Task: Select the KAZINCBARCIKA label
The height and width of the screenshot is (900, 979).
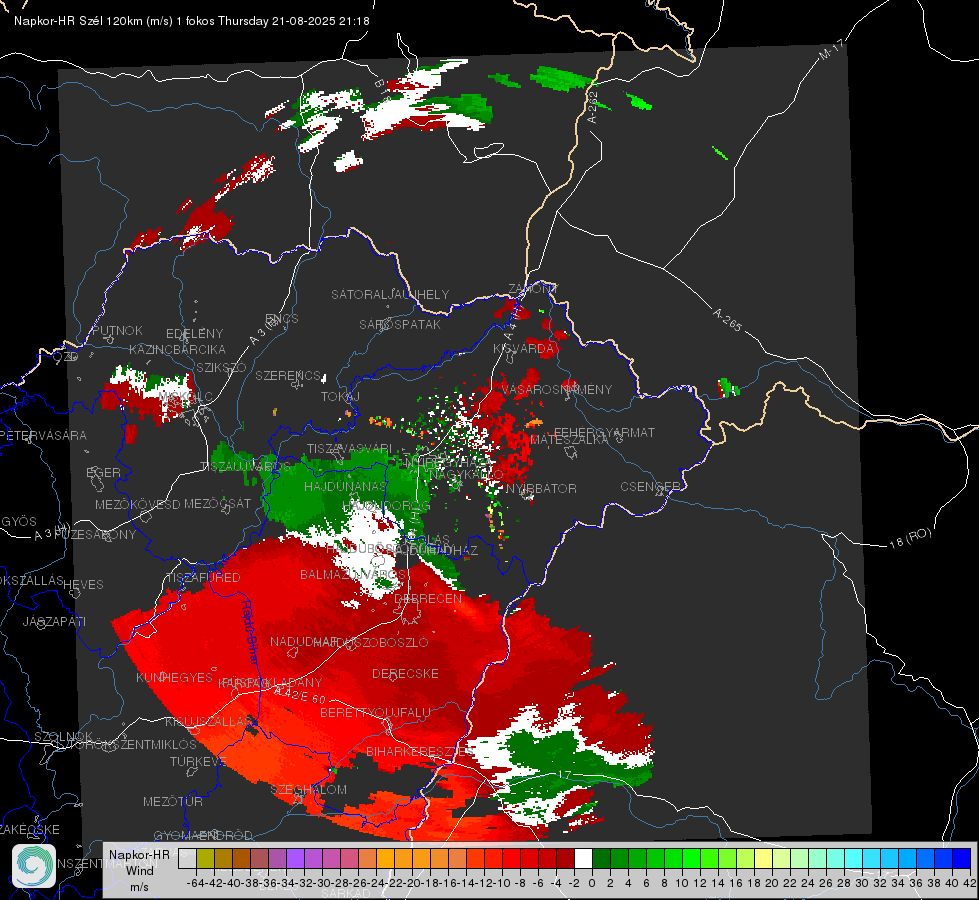Action: [x=177, y=349]
